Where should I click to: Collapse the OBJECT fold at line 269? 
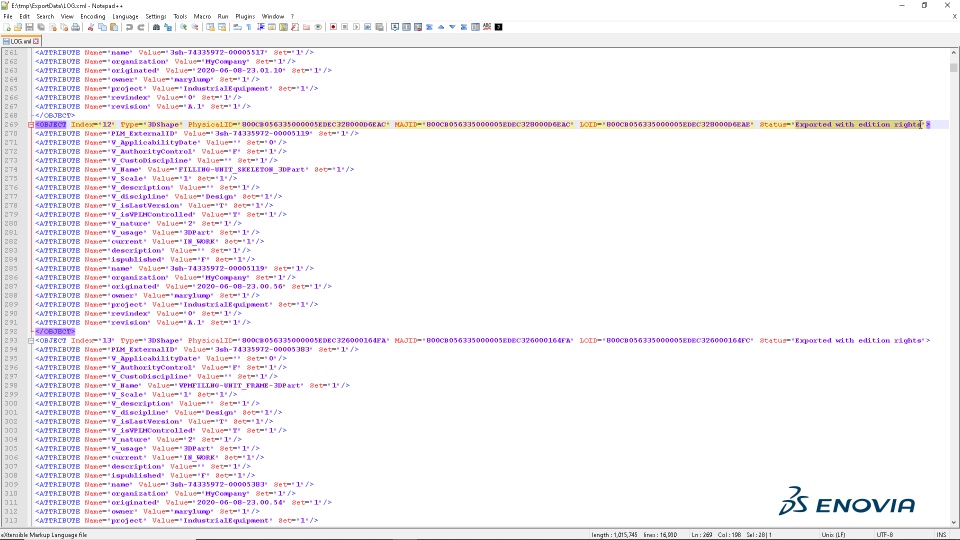coord(31,125)
